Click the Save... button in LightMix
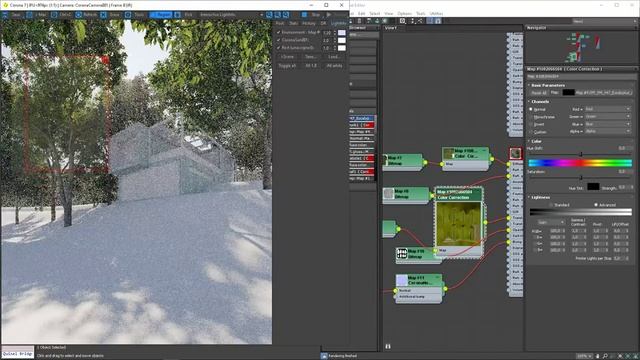Viewport: 640px width, 360px height. pyautogui.click(x=311, y=57)
